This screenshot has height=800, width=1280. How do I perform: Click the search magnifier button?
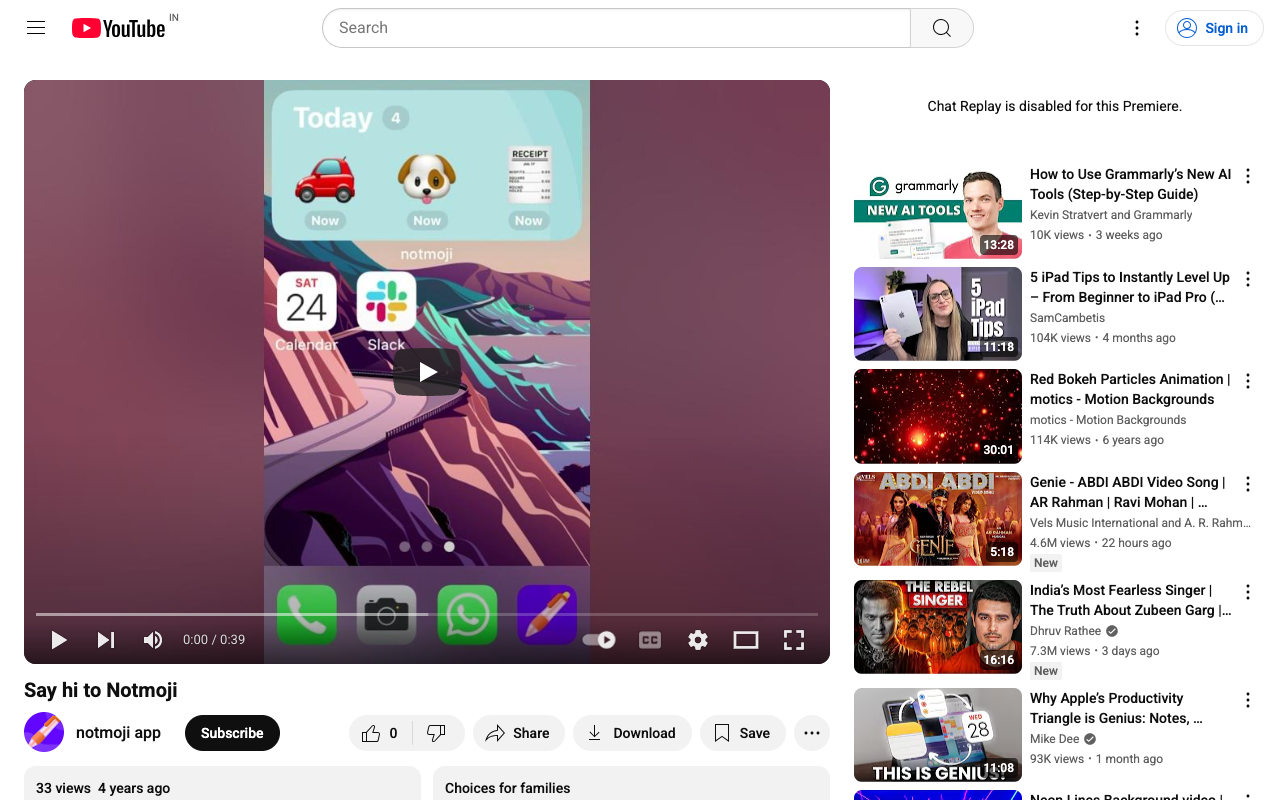tap(941, 28)
